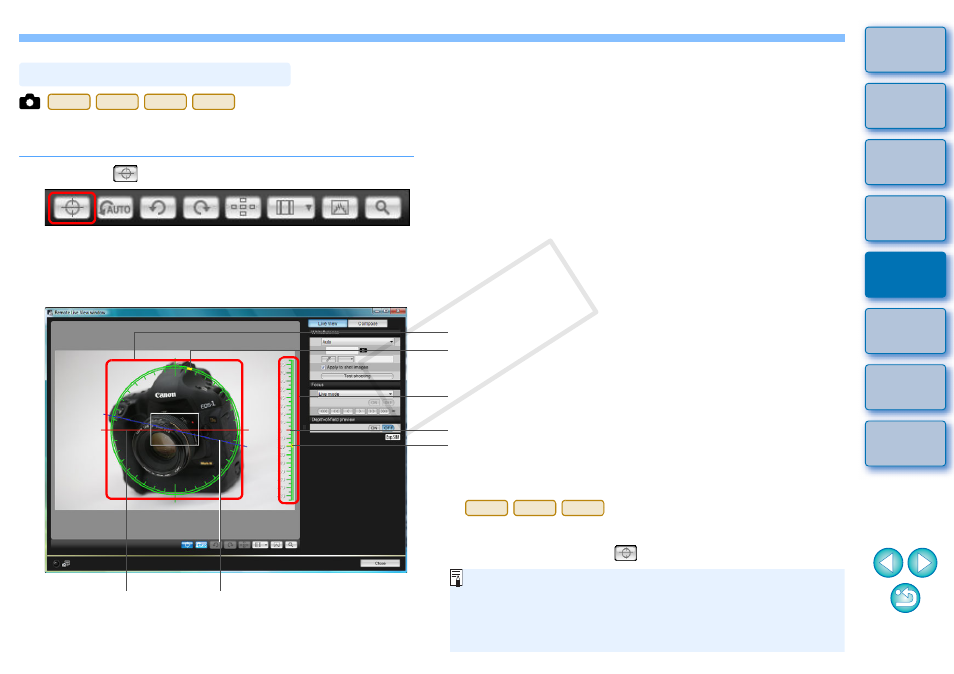Click the small rotate right icon in Remote Live View window

(230, 545)
